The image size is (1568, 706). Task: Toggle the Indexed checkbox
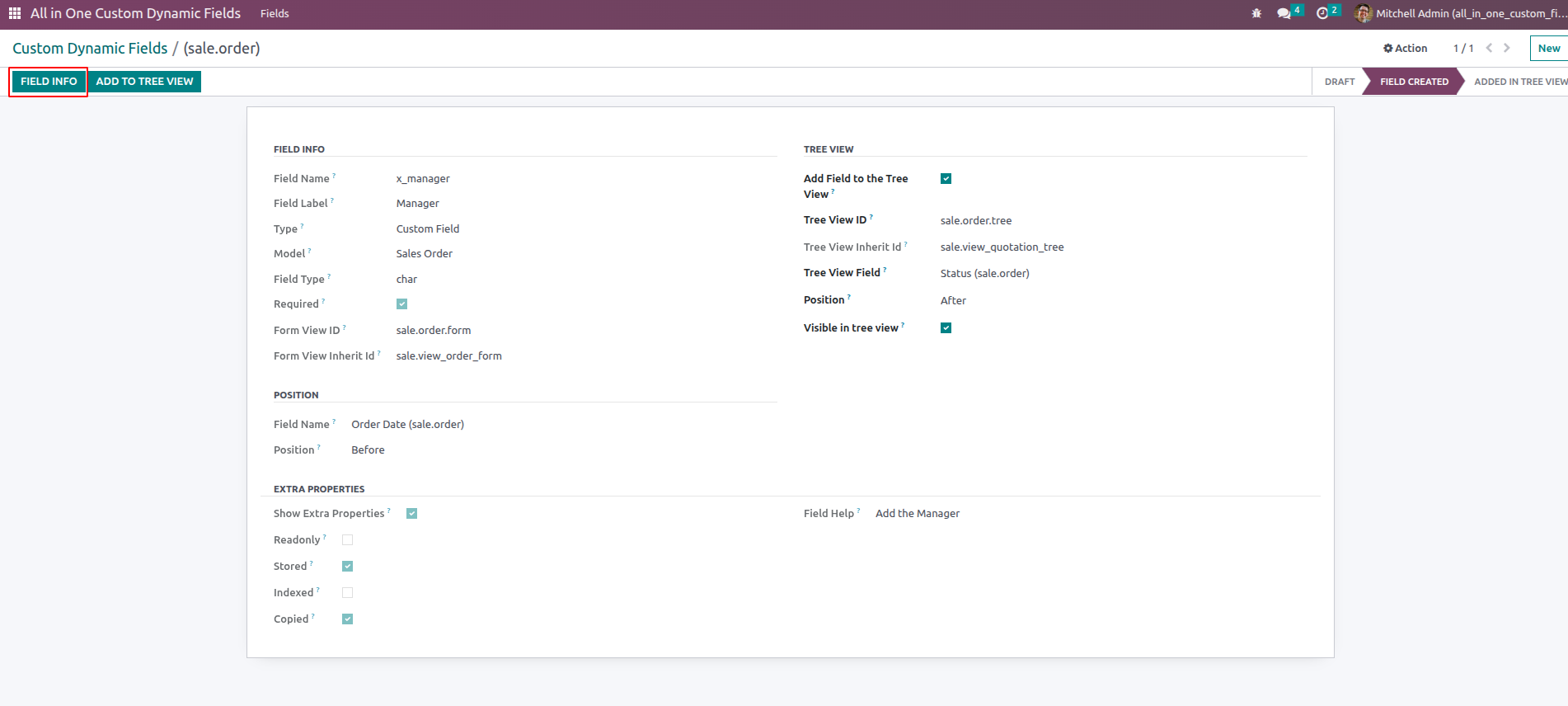[347, 592]
